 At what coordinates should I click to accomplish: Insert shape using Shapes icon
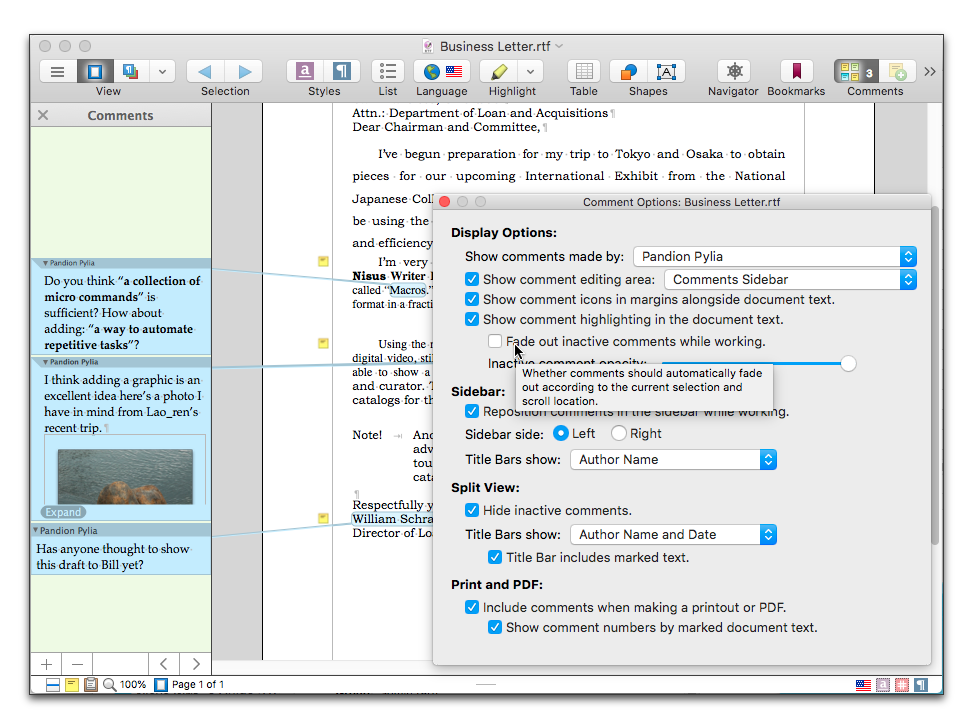click(x=629, y=72)
